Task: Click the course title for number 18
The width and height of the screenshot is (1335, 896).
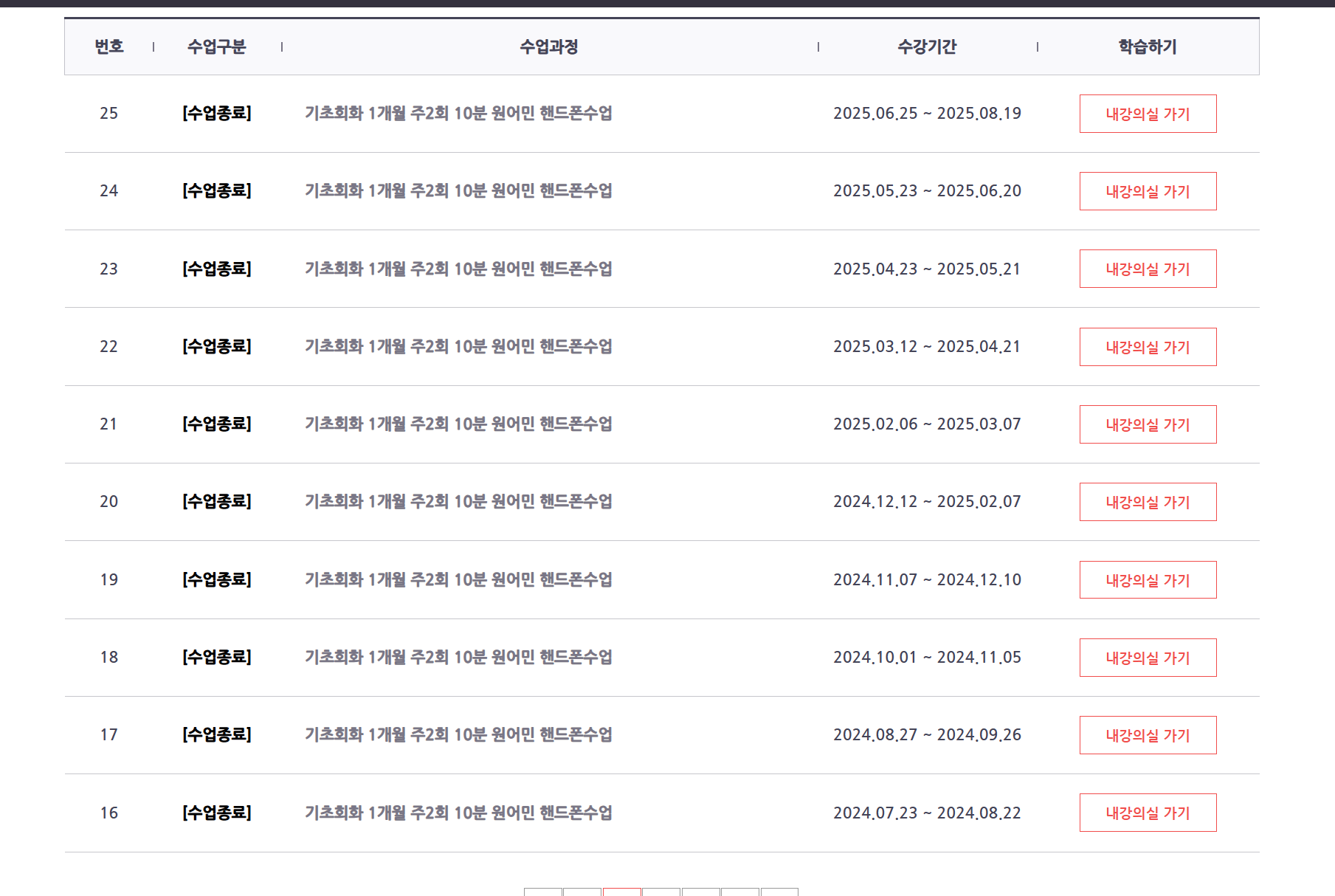Action: (458, 657)
